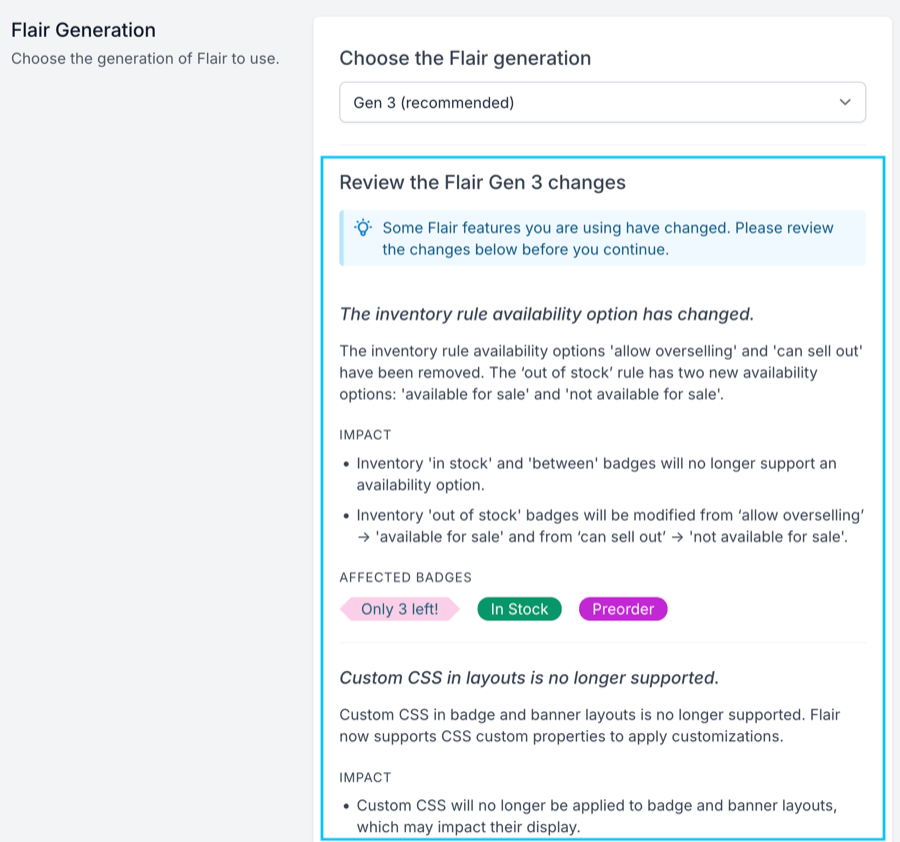Image resolution: width=900 pixels, height=842 pixels.
Task: Select the pink 'Only 3 left!' badge
Action: pyautogui.click(x=399, y=608)
